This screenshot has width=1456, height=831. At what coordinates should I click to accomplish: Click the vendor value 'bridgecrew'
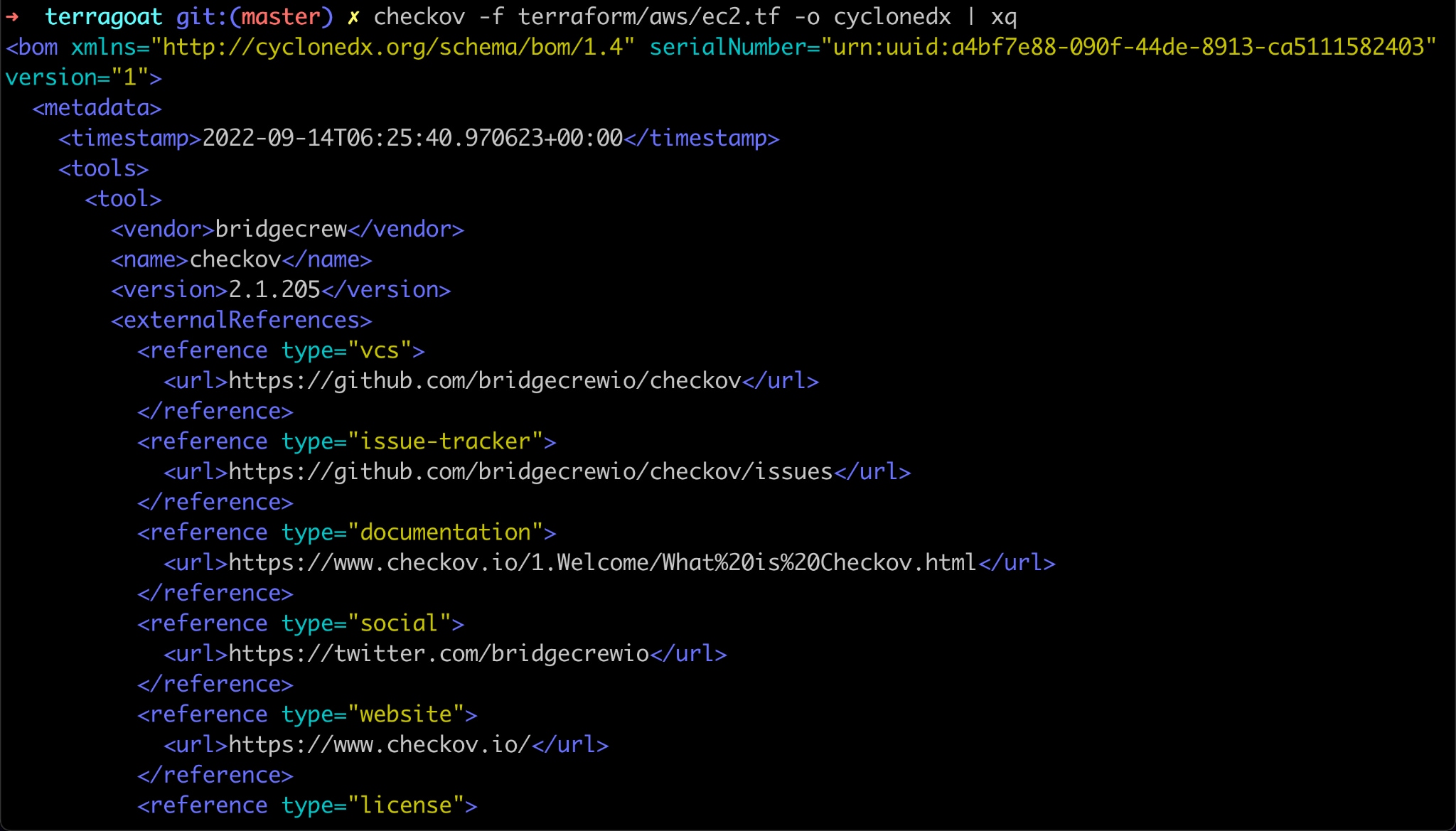(x=281, y=229)
